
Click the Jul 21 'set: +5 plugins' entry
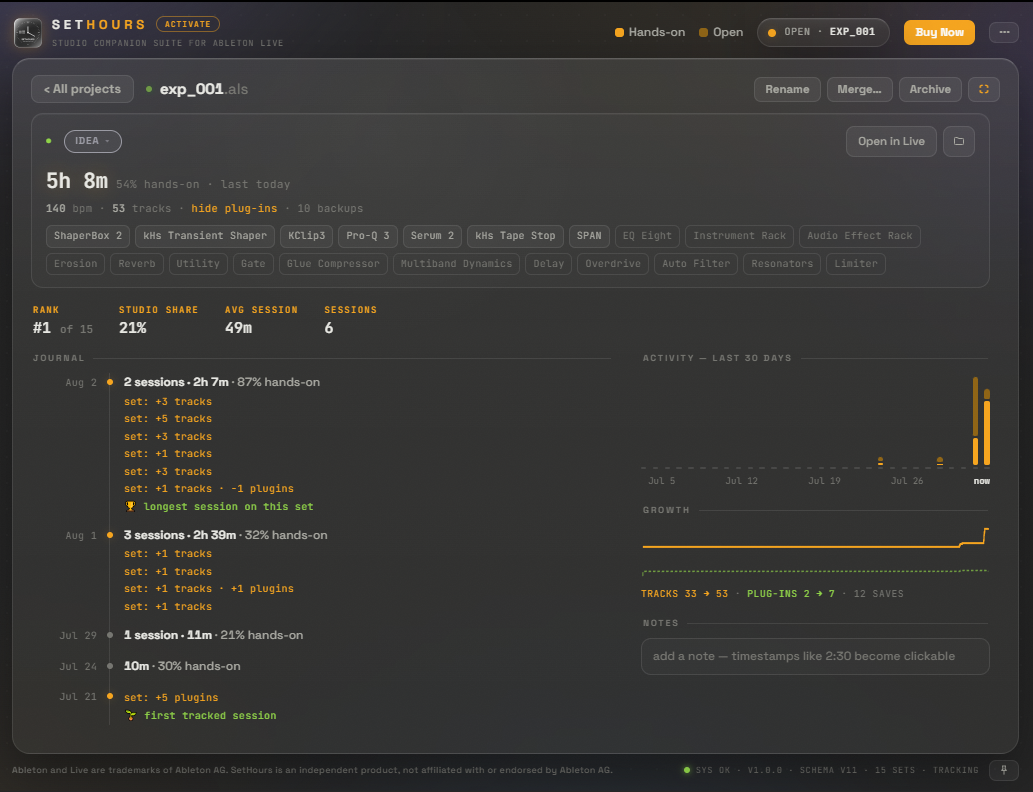point(171,697)
